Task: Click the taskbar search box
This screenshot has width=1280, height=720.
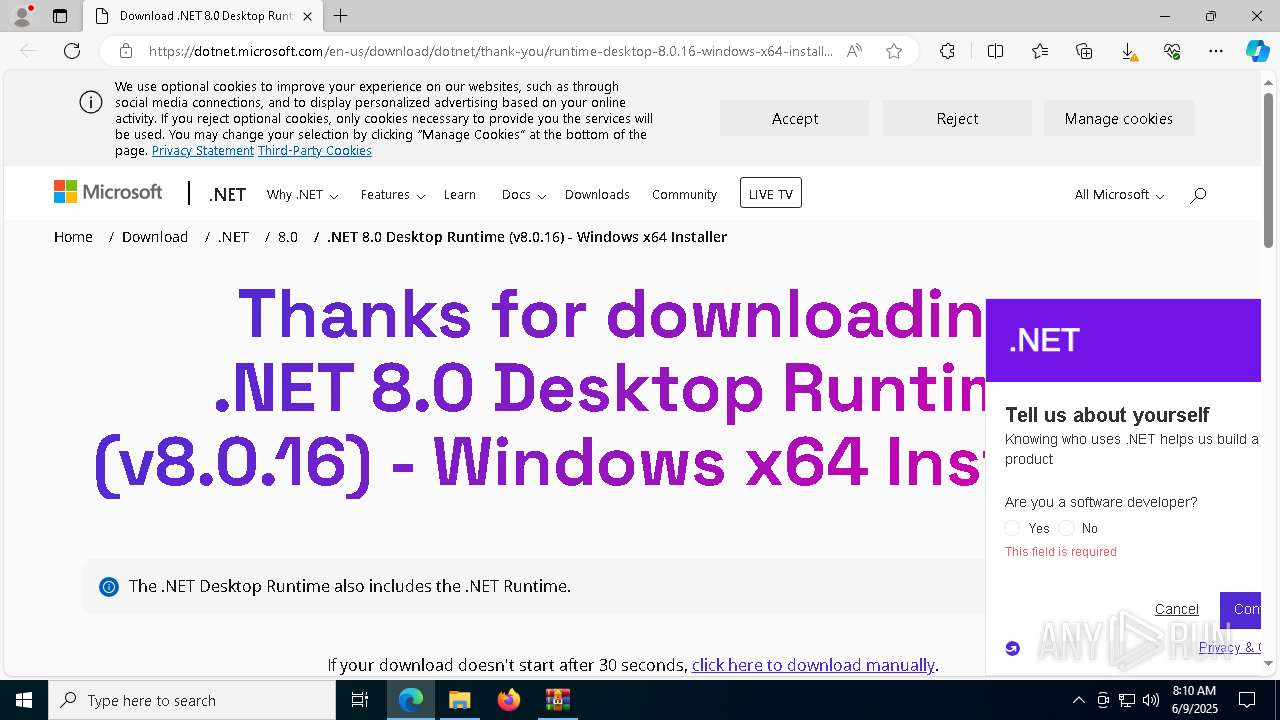Action: click(192, 700)
